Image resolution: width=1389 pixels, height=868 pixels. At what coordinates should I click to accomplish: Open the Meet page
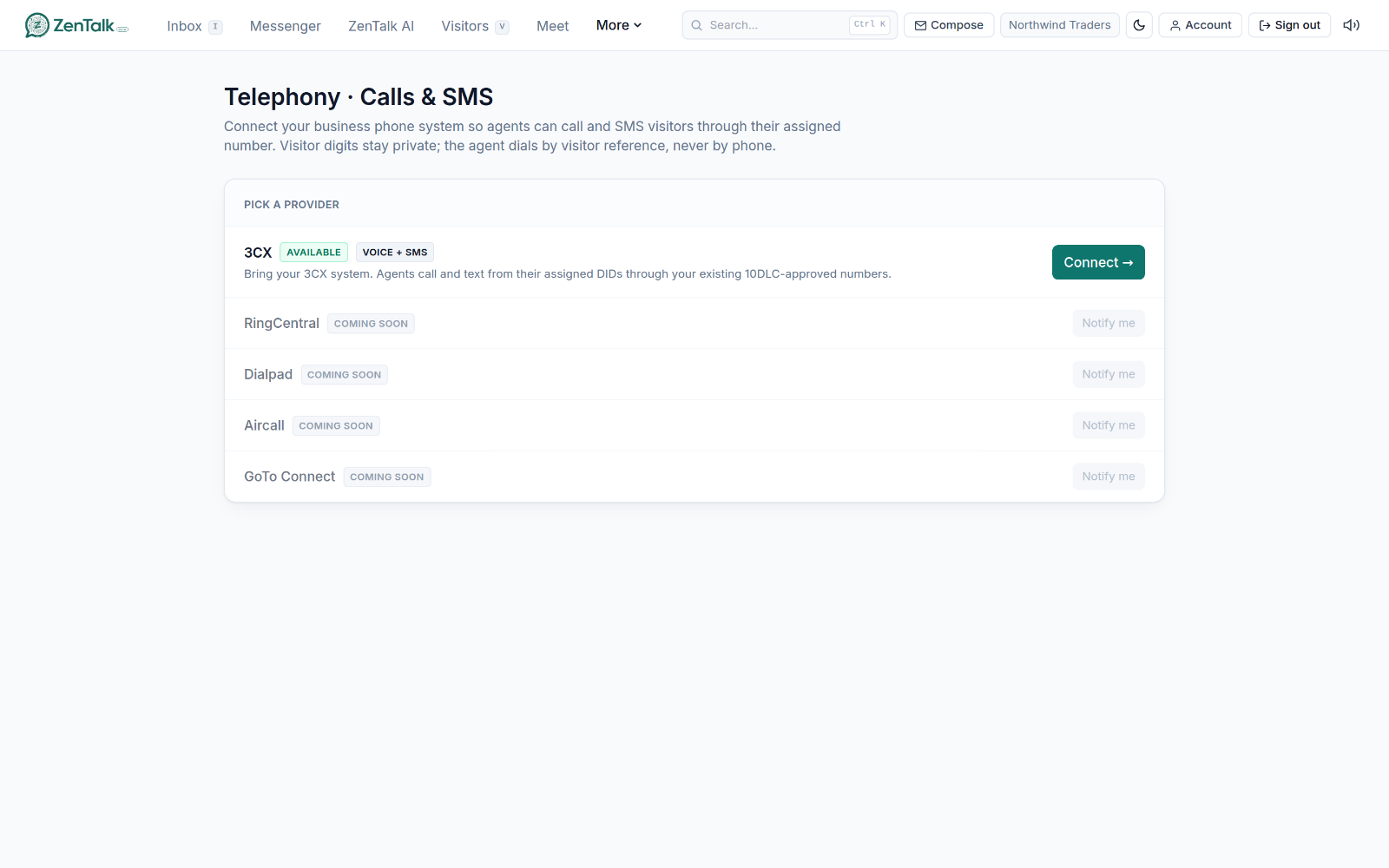(x=552, y=26)
